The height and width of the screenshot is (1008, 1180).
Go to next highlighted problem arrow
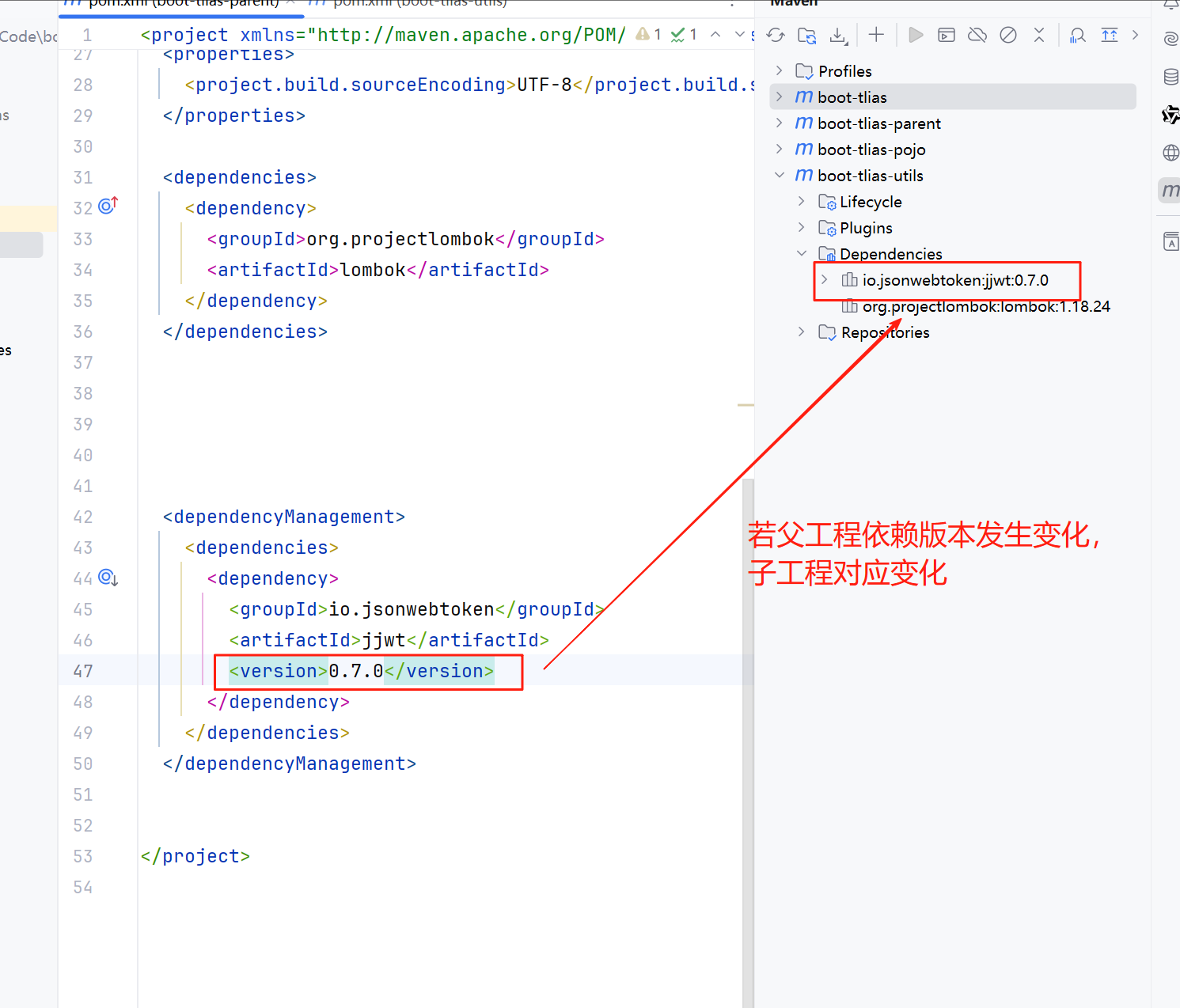(x=740, y=34)
